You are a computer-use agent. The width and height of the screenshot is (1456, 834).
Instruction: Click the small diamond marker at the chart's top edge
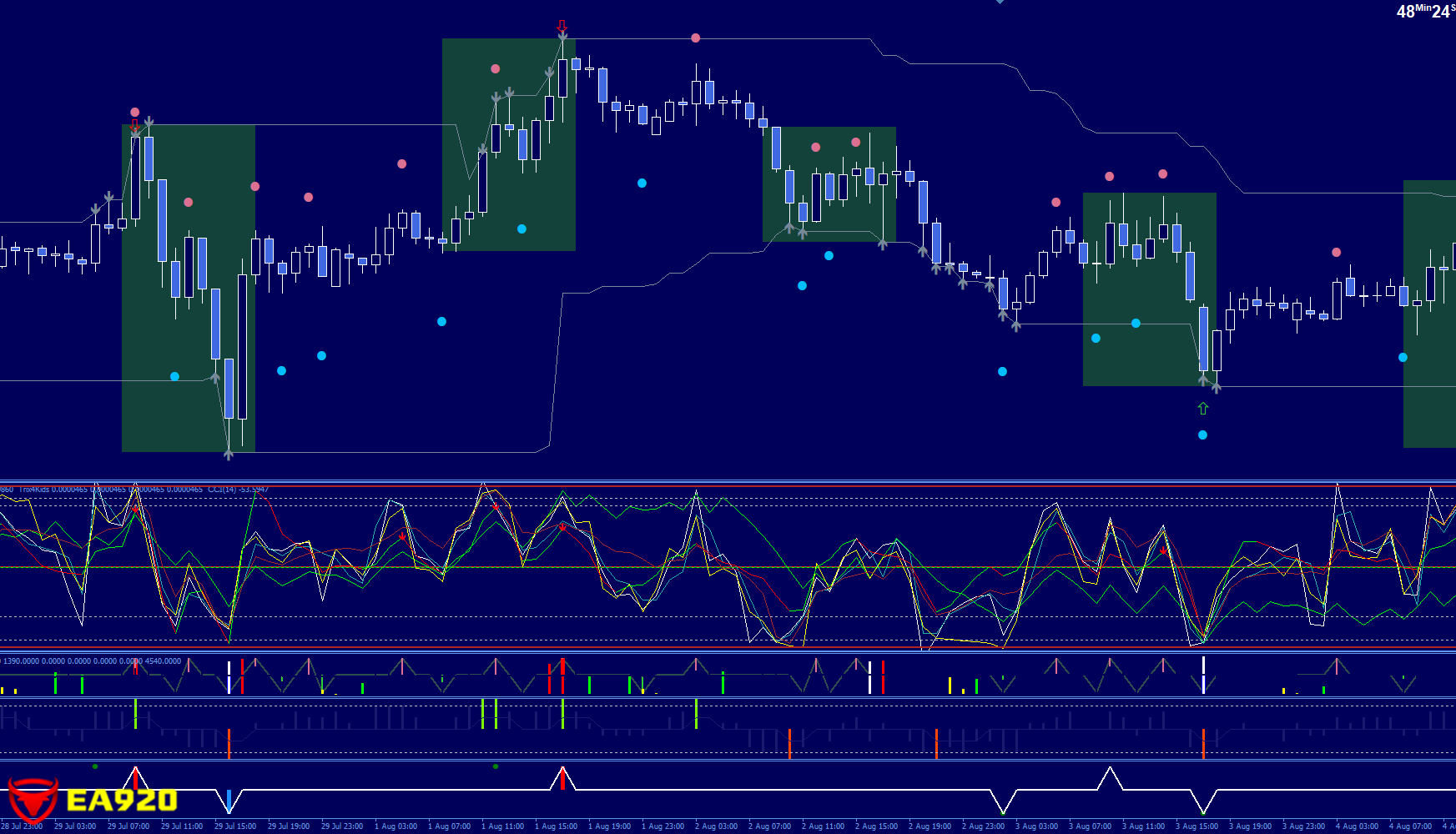coord(1000,2)
